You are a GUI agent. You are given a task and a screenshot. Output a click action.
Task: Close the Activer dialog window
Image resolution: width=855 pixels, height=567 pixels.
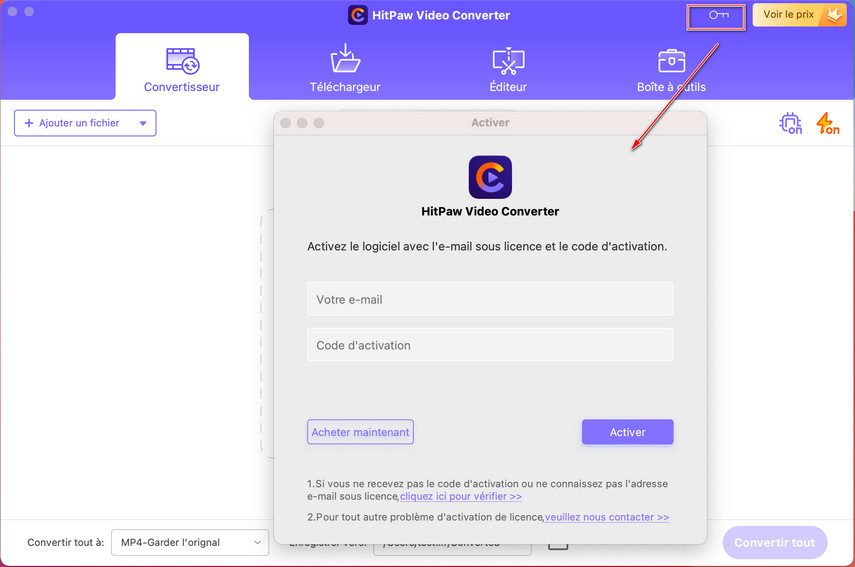pos(285,123)
